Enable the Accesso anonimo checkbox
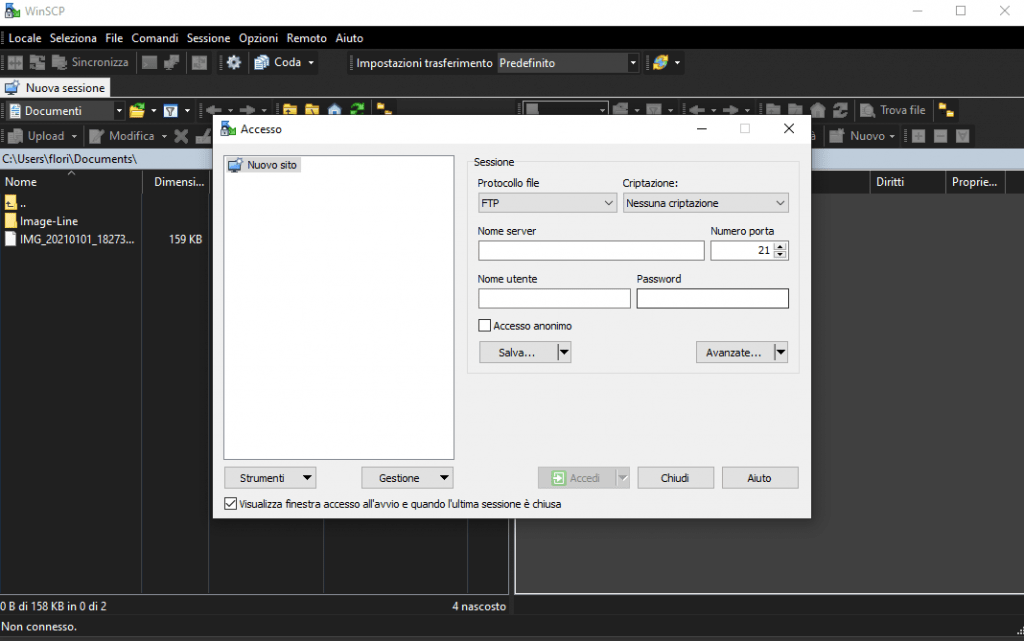Screen dimensions: 1024x641 [x=485, y=325]
